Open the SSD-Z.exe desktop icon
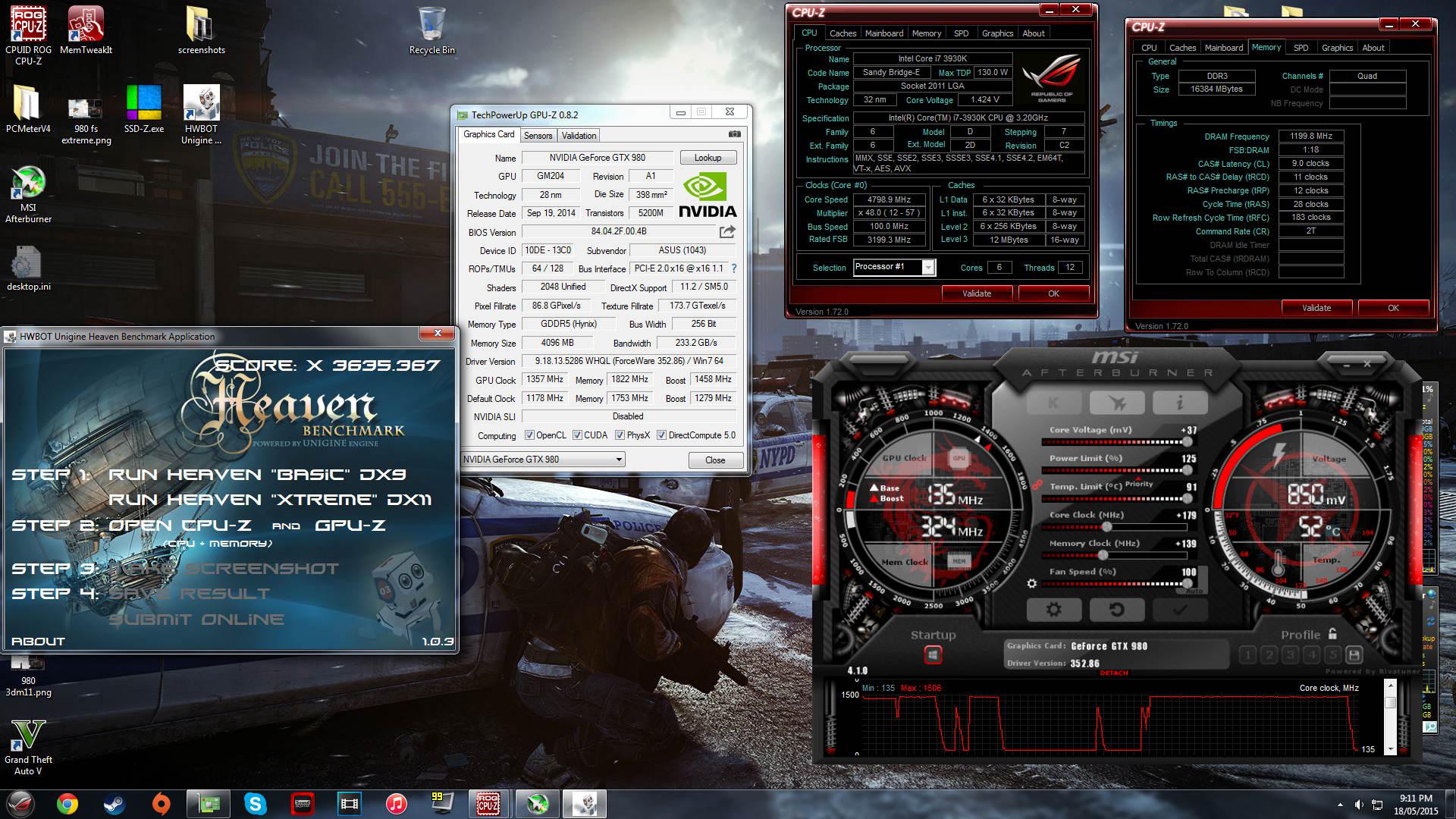 (x=143, y=109)
